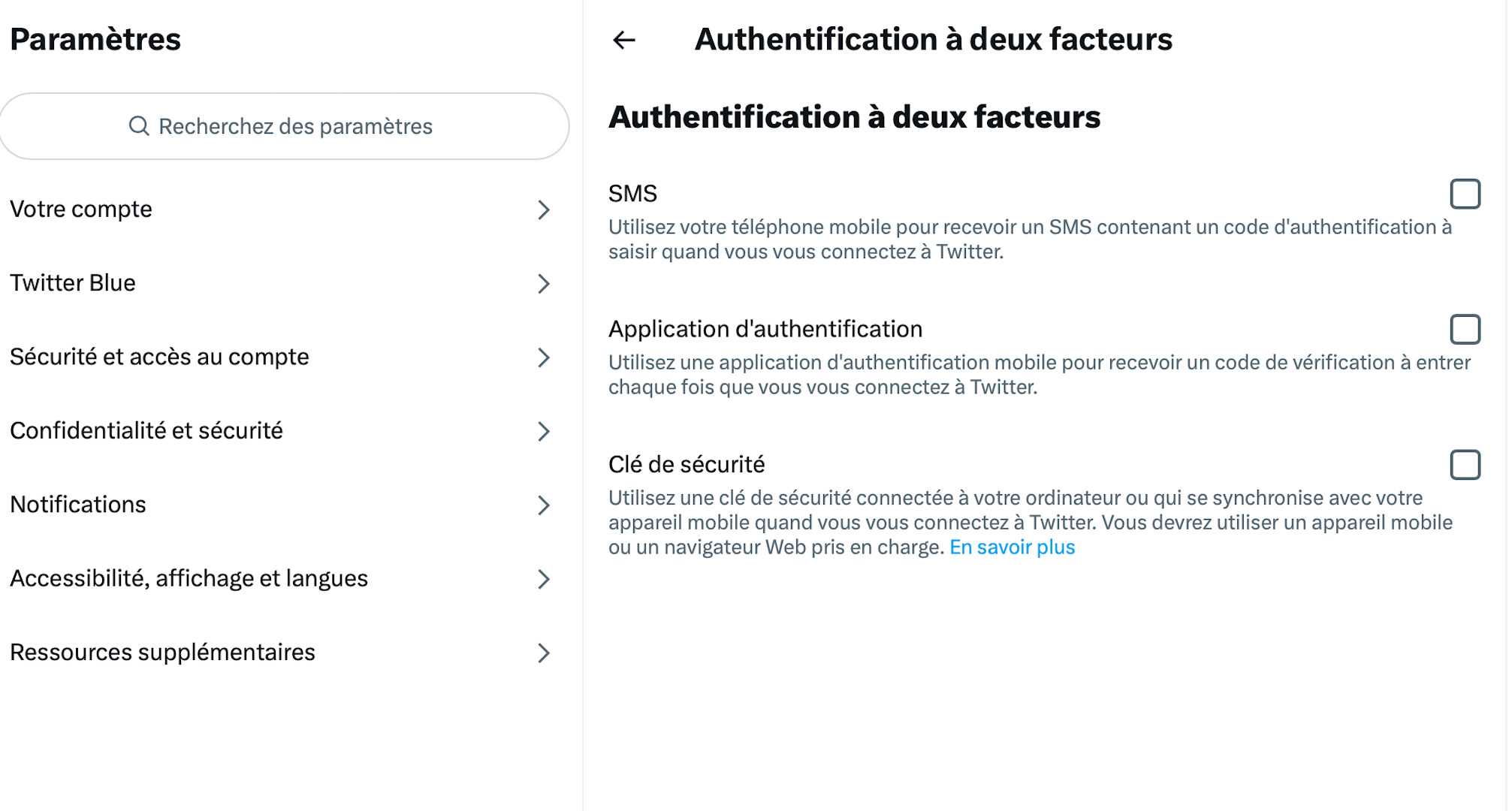Click chevron for Accessibilité, affichage et langues
This screenshot has width=1512, height=811.
pos(544,579)
